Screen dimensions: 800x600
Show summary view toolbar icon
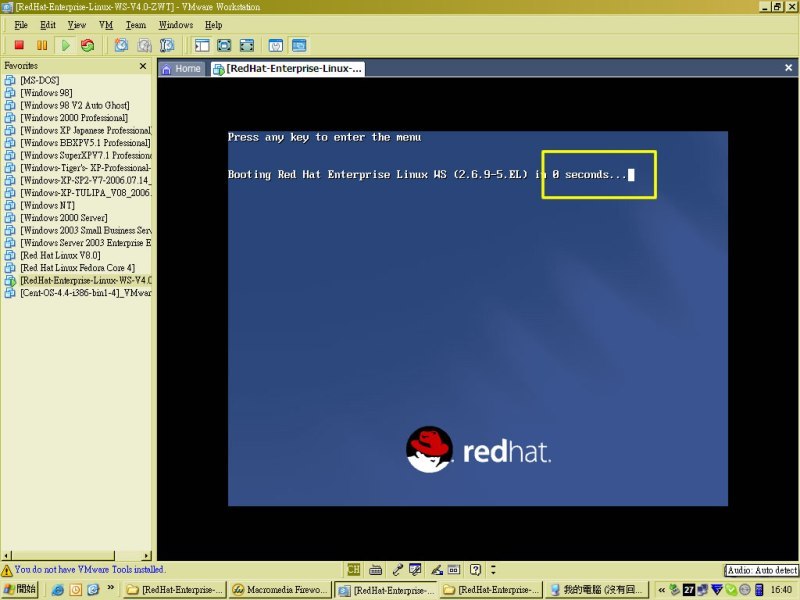(x=276, y=45)
